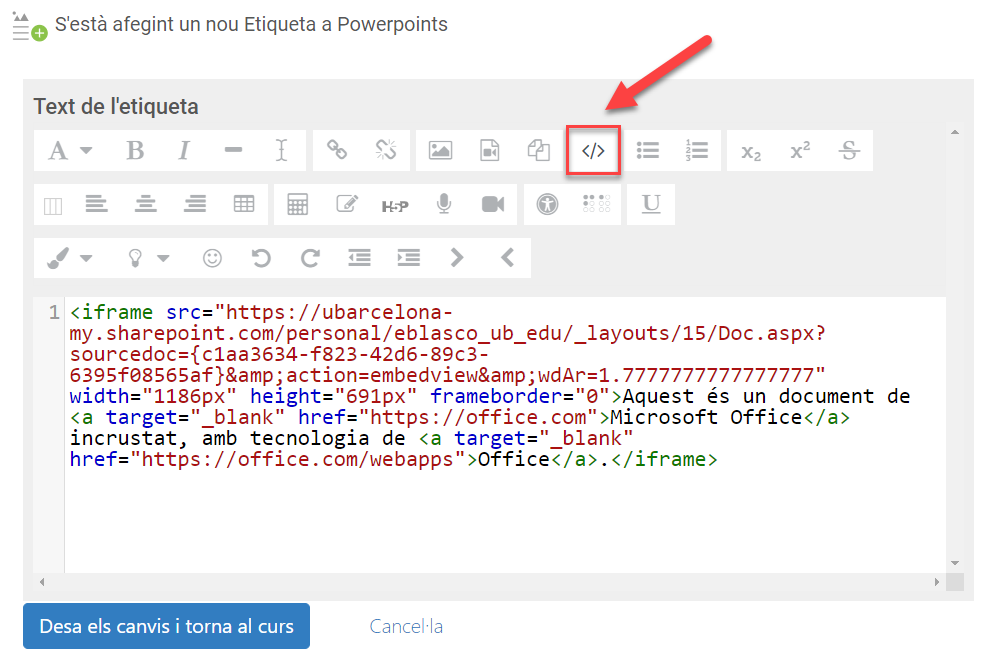Open the accessibility checker icon
The image size is (995, 658).
click(546, 205)
